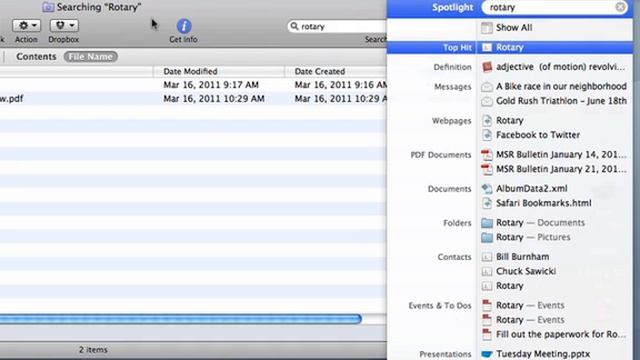Open message Gold Rush Triathlon – June 18th
640x360 pixels.
tap(561, 101)
